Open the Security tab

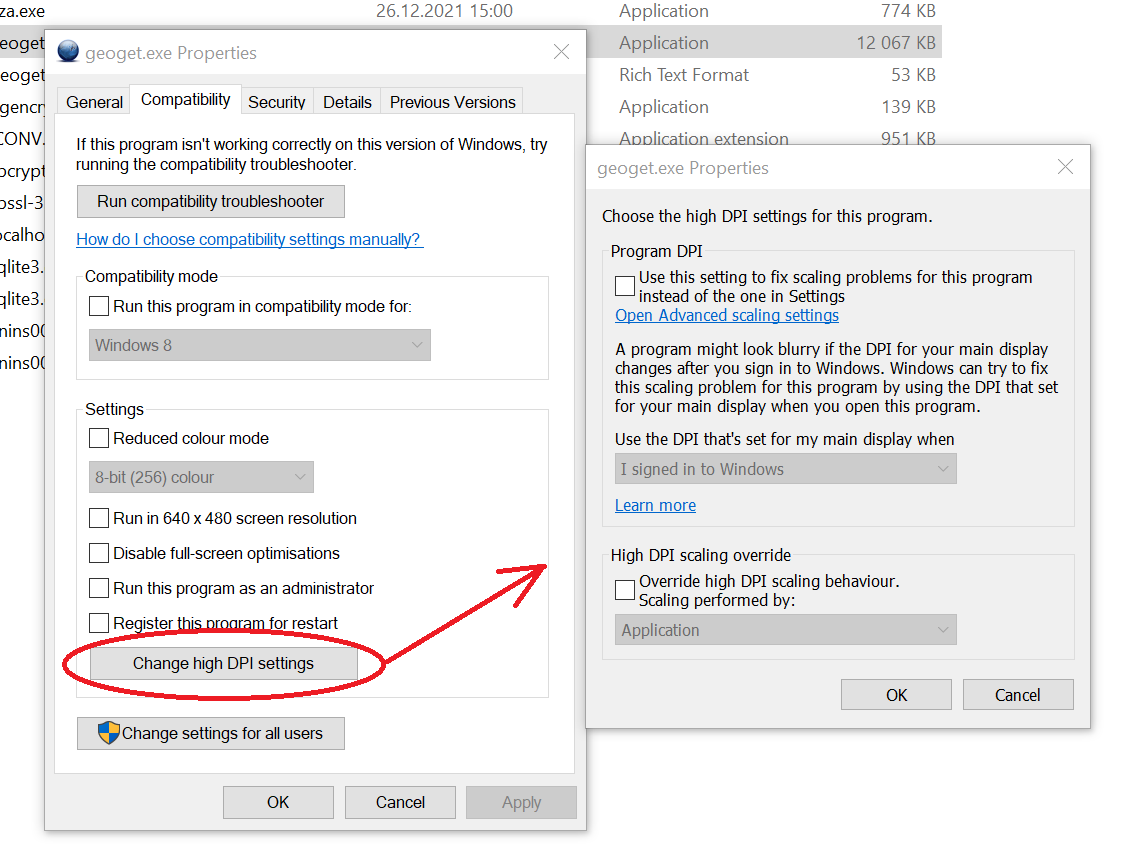277,102
